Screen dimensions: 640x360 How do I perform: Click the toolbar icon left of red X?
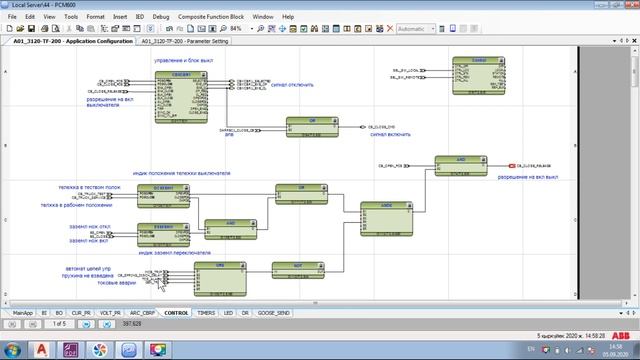(x=379, y=29)
